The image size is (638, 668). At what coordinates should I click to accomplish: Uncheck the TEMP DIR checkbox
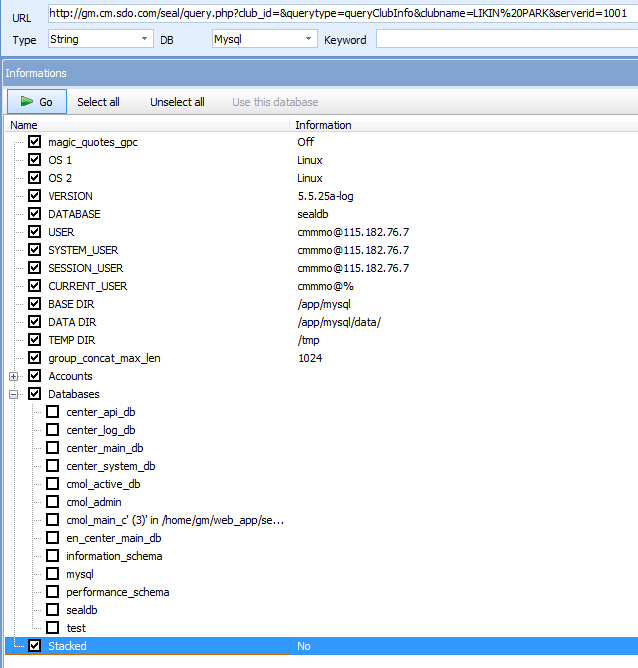pyautogui.click(x=34, y=340)
